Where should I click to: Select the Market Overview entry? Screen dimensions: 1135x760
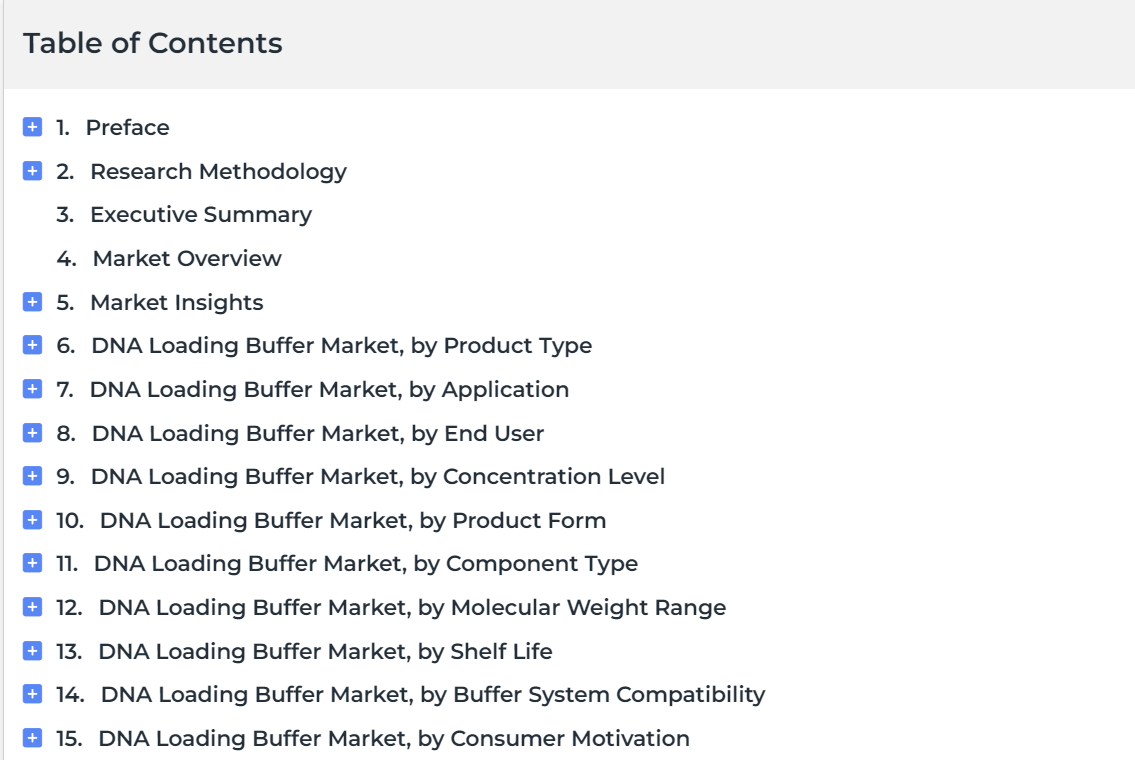tap(187, 258)
